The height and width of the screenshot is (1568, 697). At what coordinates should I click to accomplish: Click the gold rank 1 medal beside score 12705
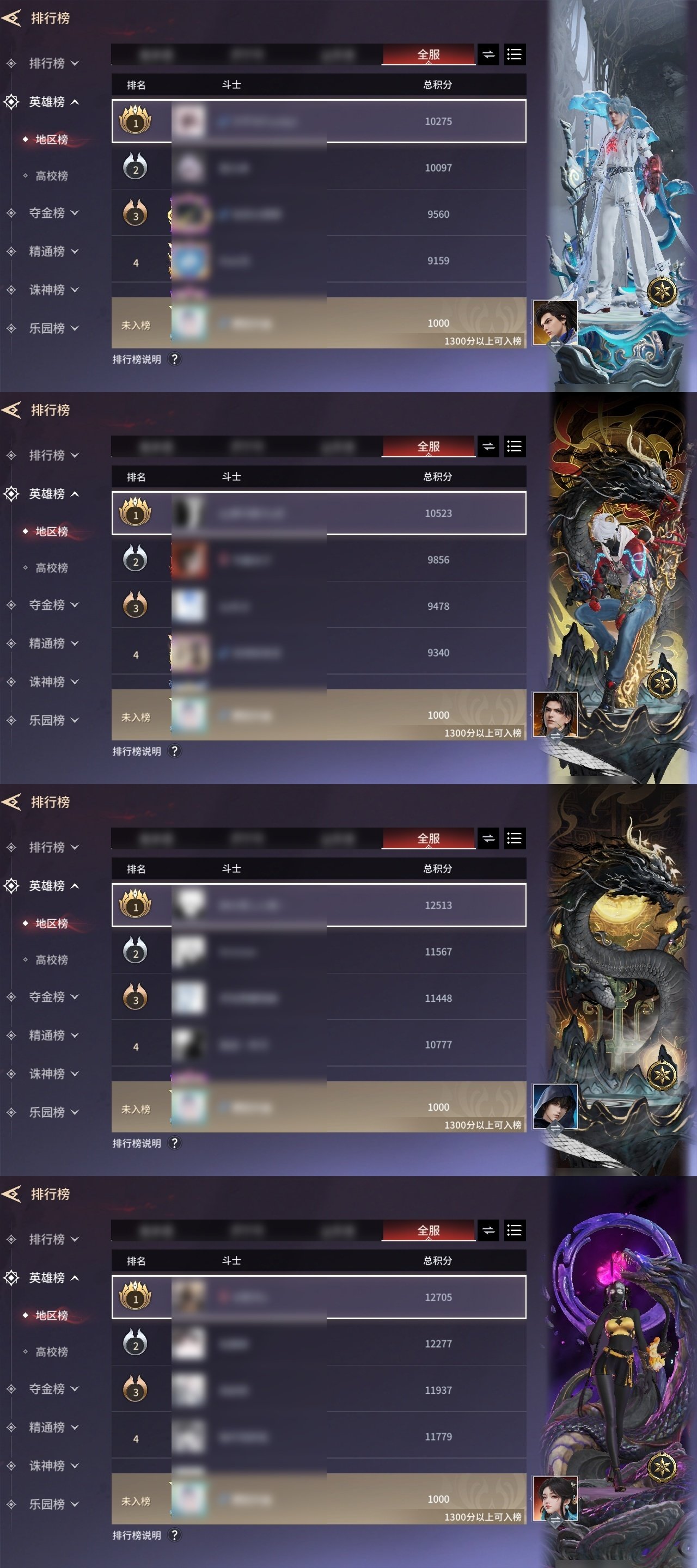[x=135, y=1296]
